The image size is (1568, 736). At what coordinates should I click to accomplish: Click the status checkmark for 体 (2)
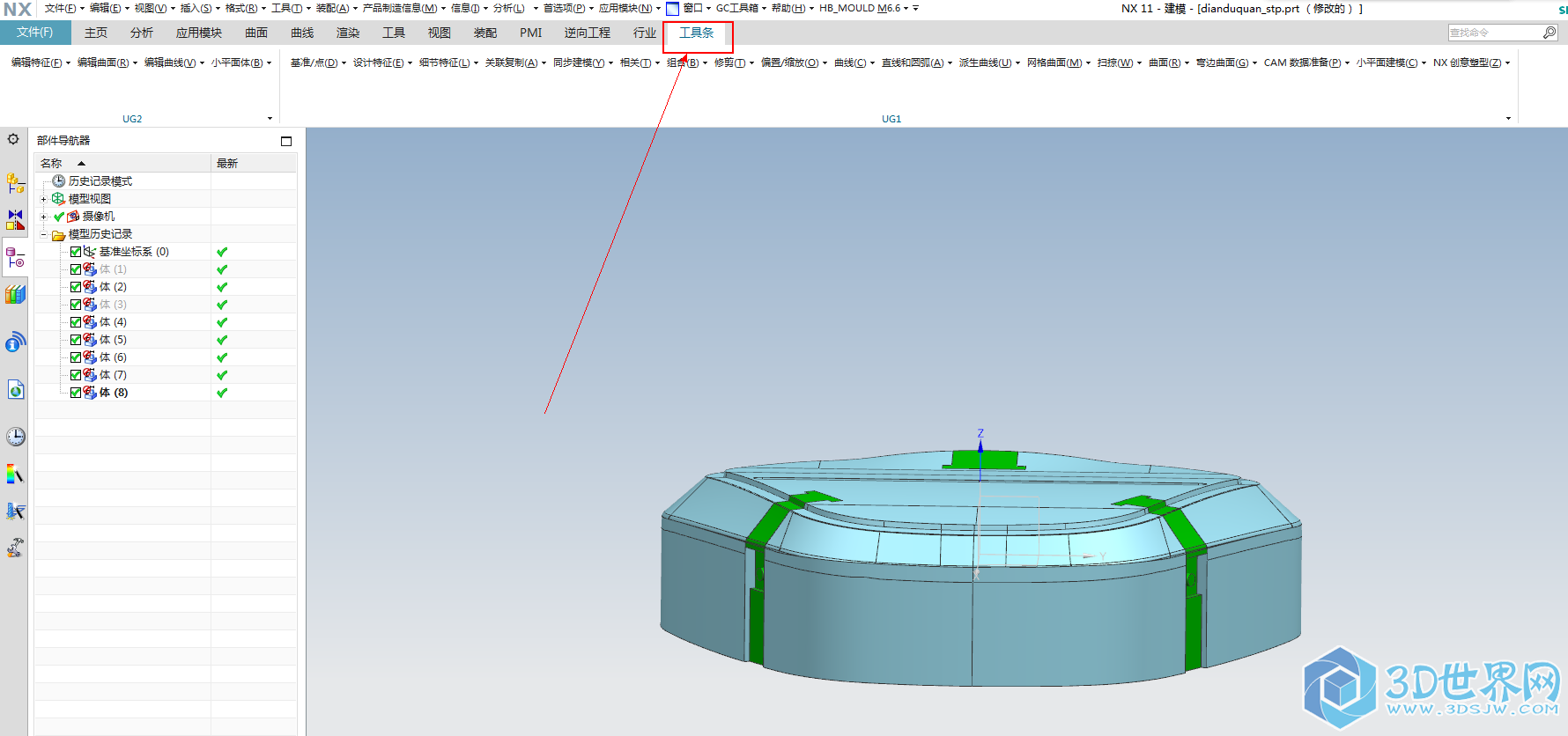pos(222,287)
